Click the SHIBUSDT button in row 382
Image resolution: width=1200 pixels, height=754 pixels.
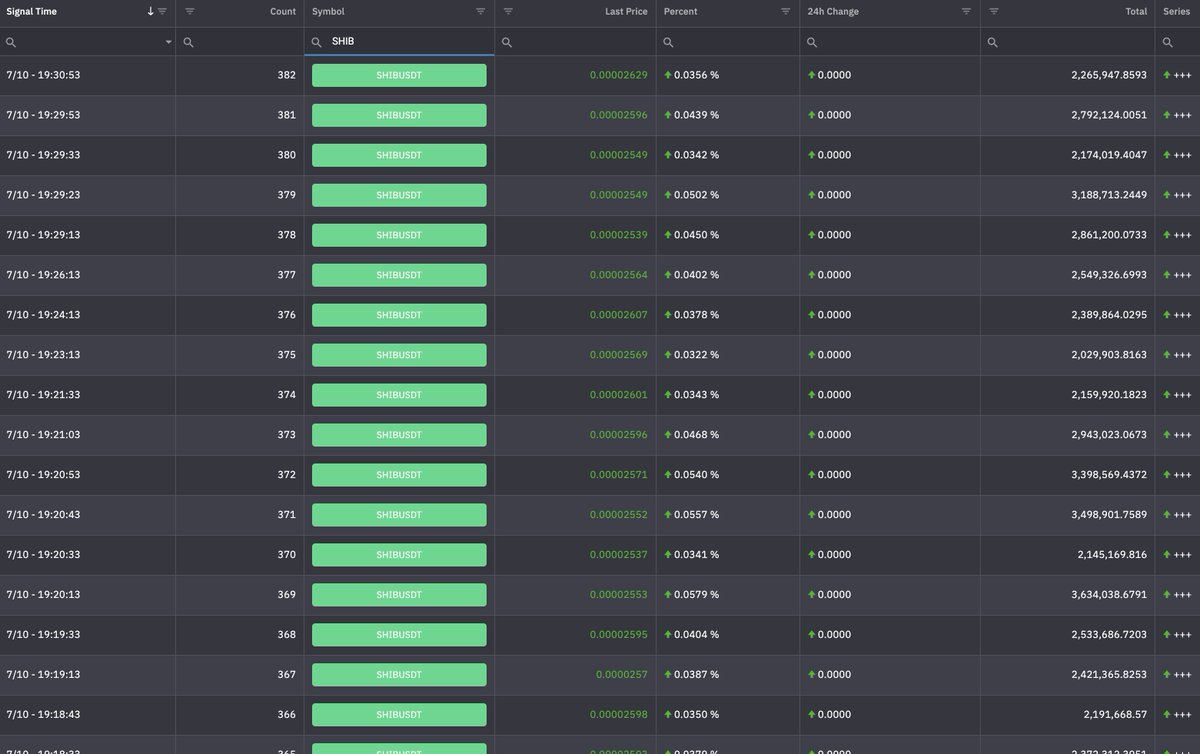point(399,75)
